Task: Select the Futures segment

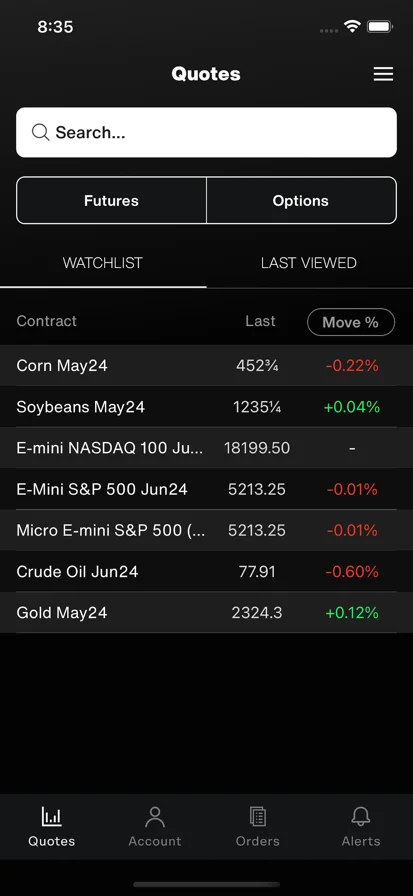Action: point(111,201)
